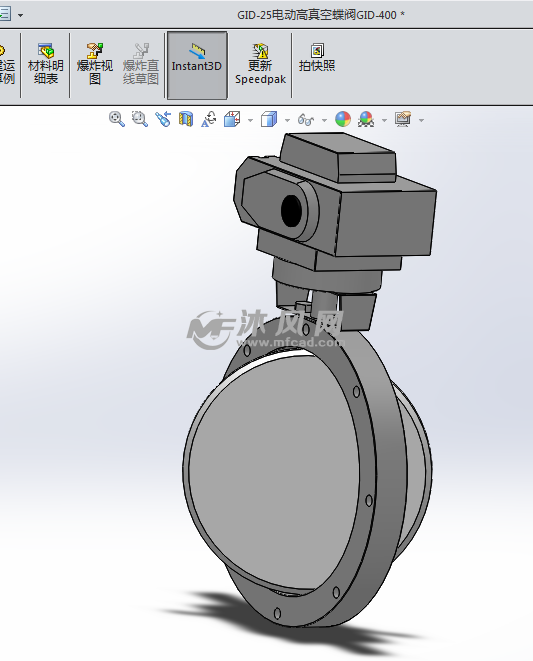The height and width of the screenshot is (661, 533).
Task: Click the Hide/Show Items glasses icon
Action: tap(306, 119)
